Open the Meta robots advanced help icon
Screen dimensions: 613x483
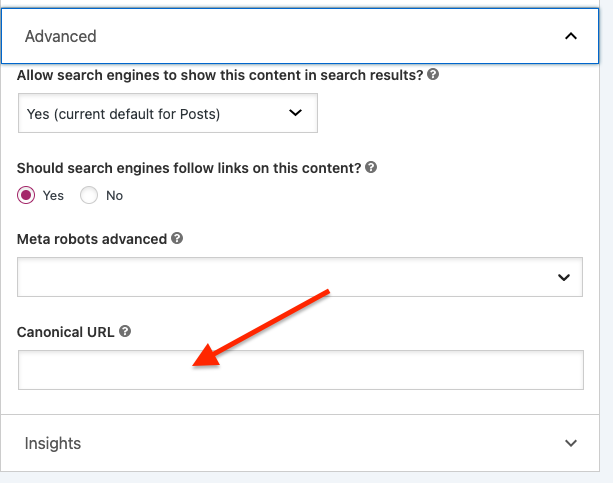177,238
